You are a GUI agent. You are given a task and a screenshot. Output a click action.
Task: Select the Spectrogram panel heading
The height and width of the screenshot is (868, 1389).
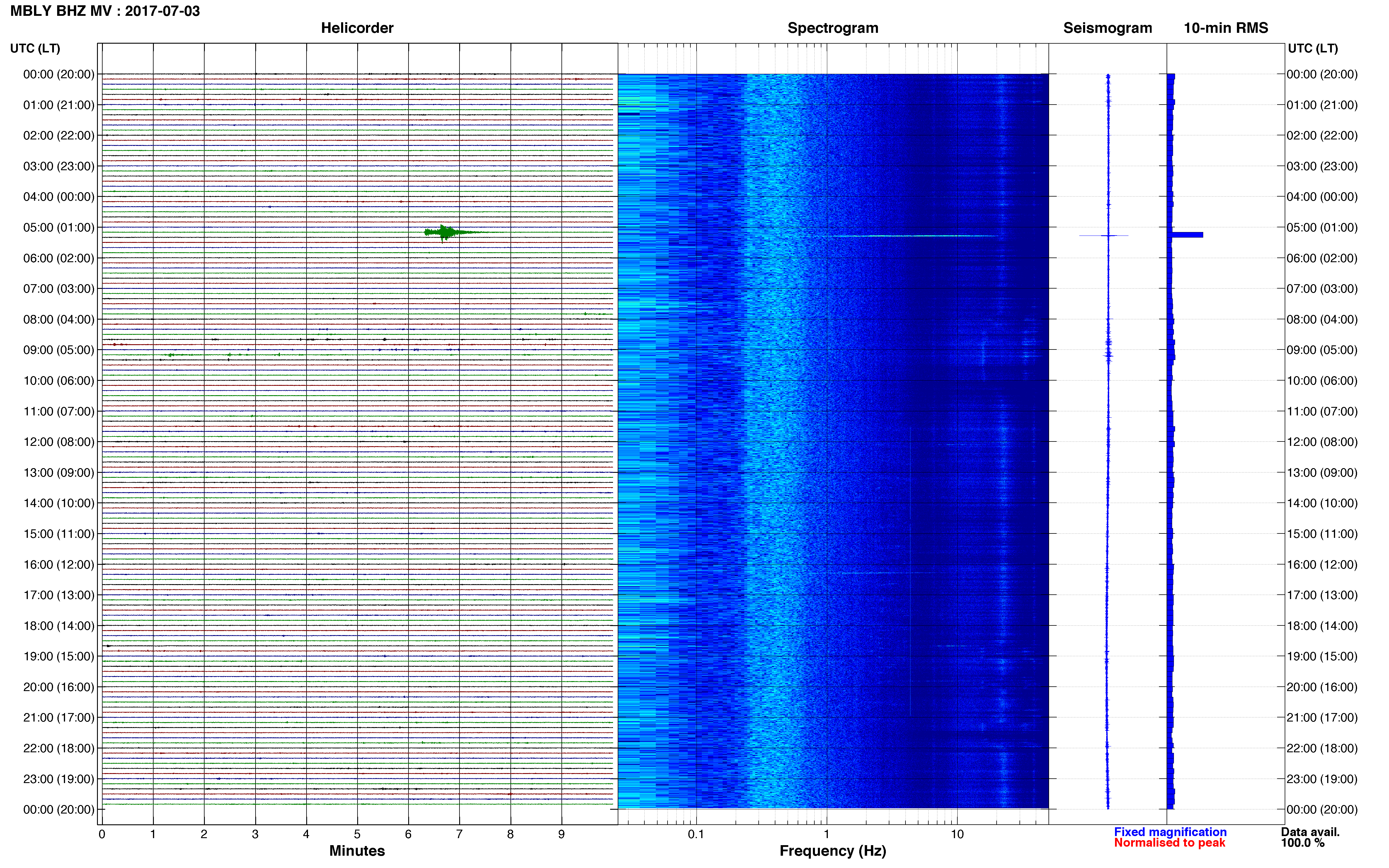pyautogui.click(x=833, y=28)
